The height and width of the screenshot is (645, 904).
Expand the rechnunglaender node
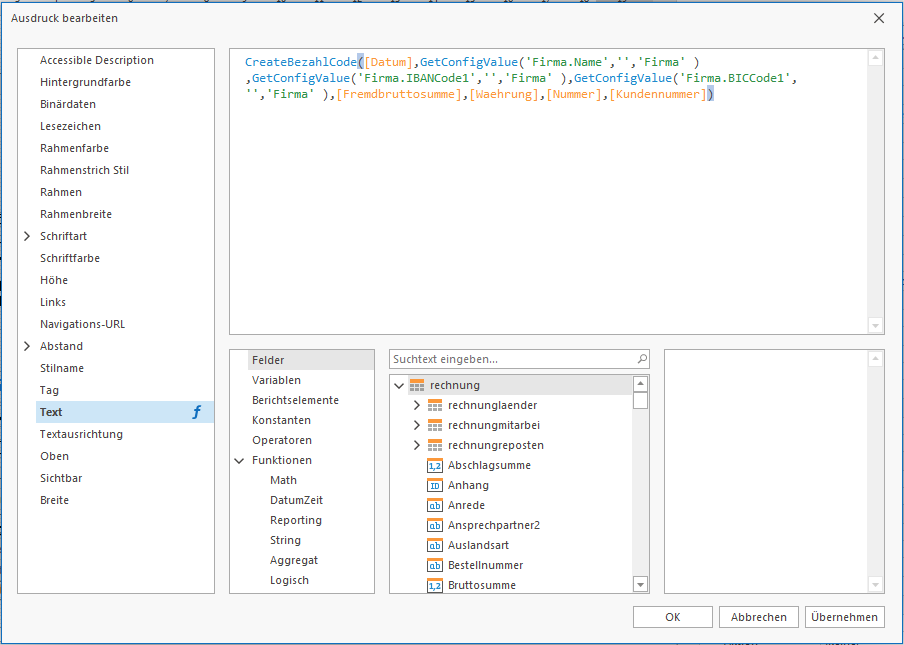pyautogui.click(x=417, y=405)
